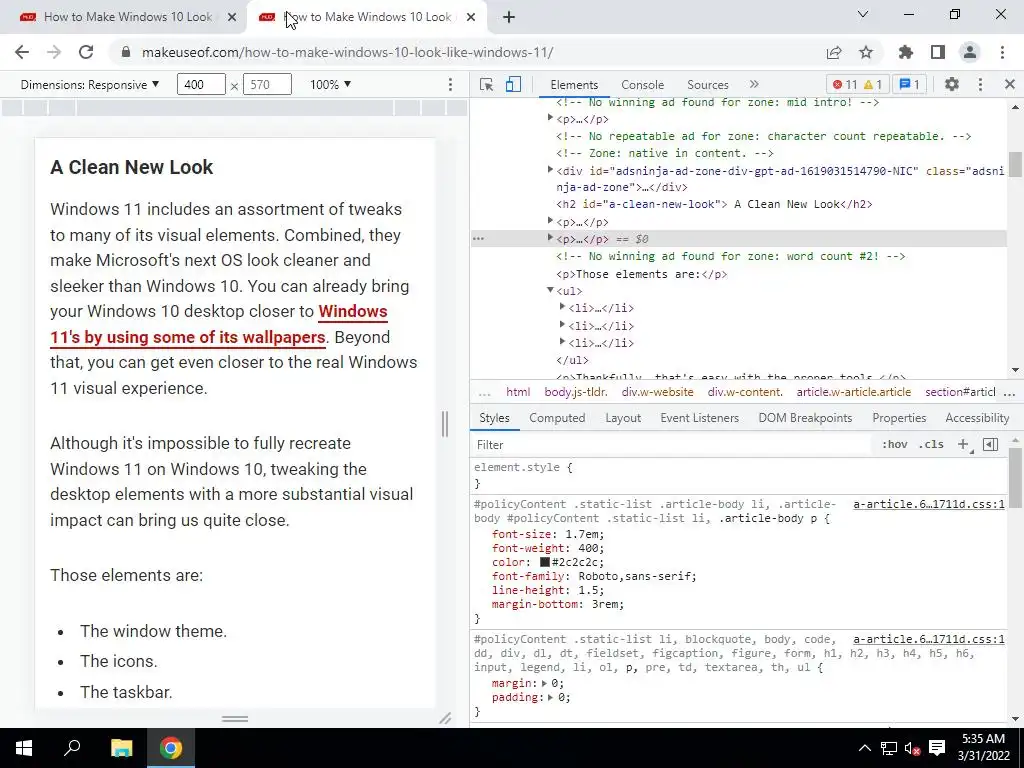
Task: Open the Computed tab
Action: [557, 418]
